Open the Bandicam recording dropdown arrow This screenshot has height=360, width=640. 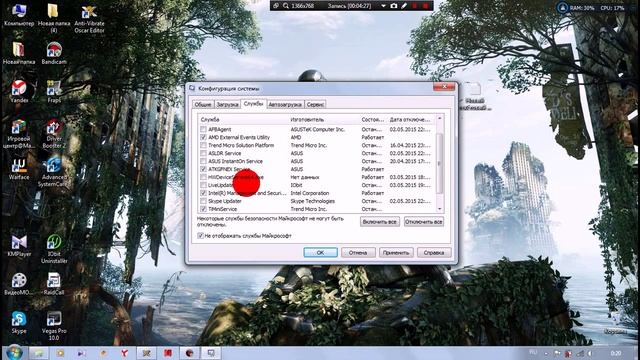click(383, 6)
